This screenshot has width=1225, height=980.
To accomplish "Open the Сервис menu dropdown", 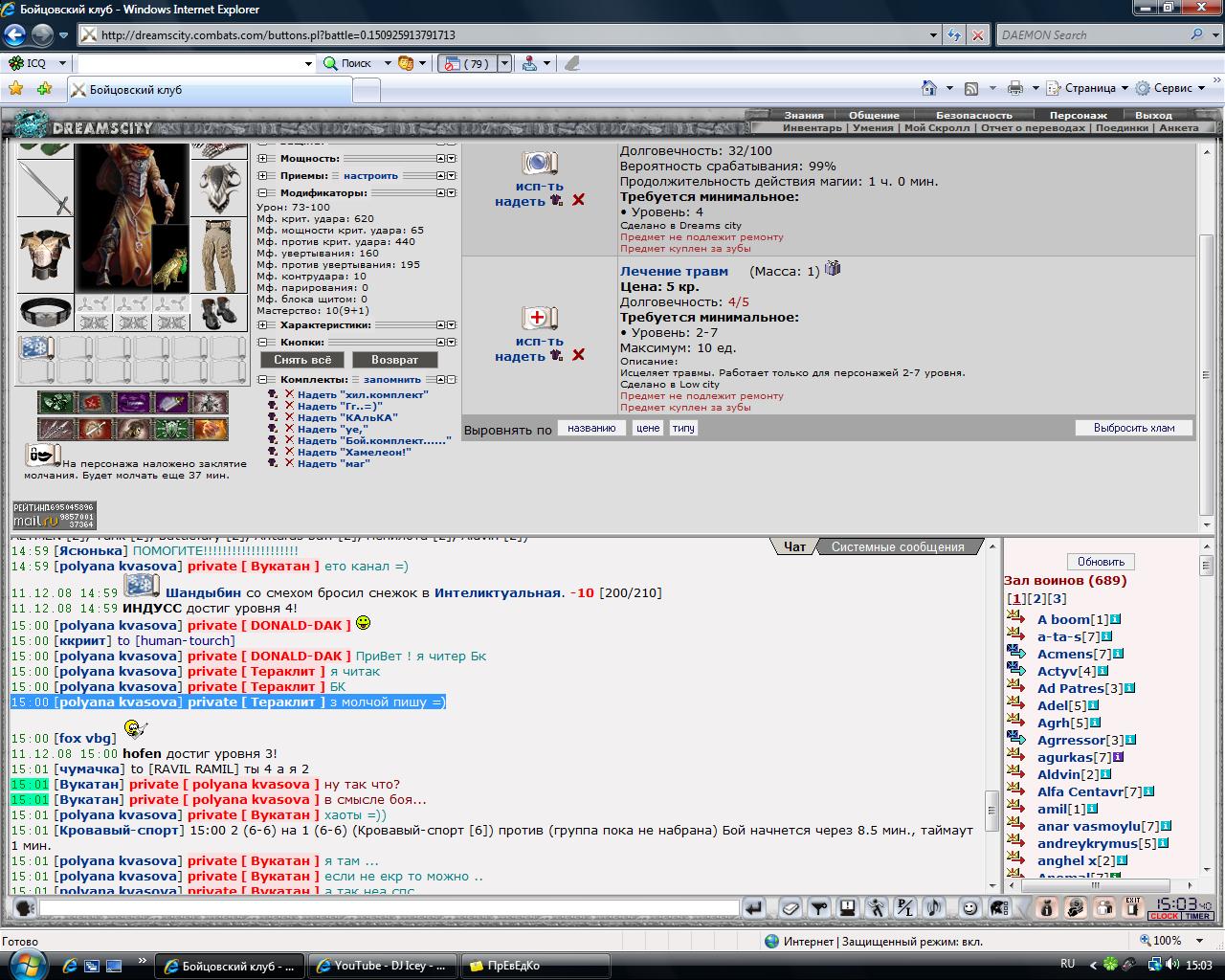I will coord(1201,88).
